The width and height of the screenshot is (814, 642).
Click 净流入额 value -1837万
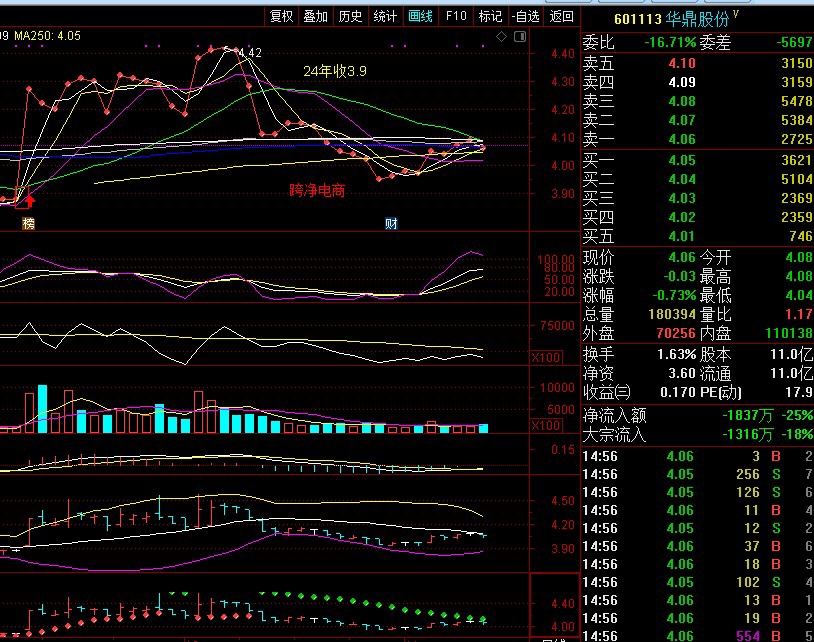click(x=748, y=416)
